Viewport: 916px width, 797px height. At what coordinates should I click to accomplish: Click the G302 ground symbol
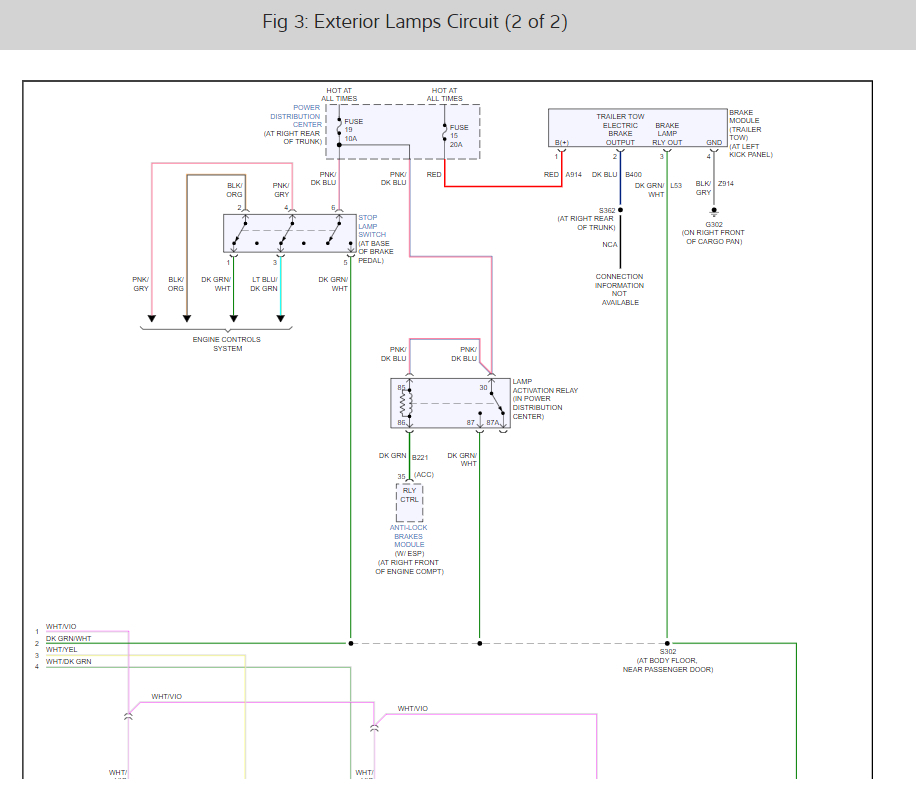point(714,212)
